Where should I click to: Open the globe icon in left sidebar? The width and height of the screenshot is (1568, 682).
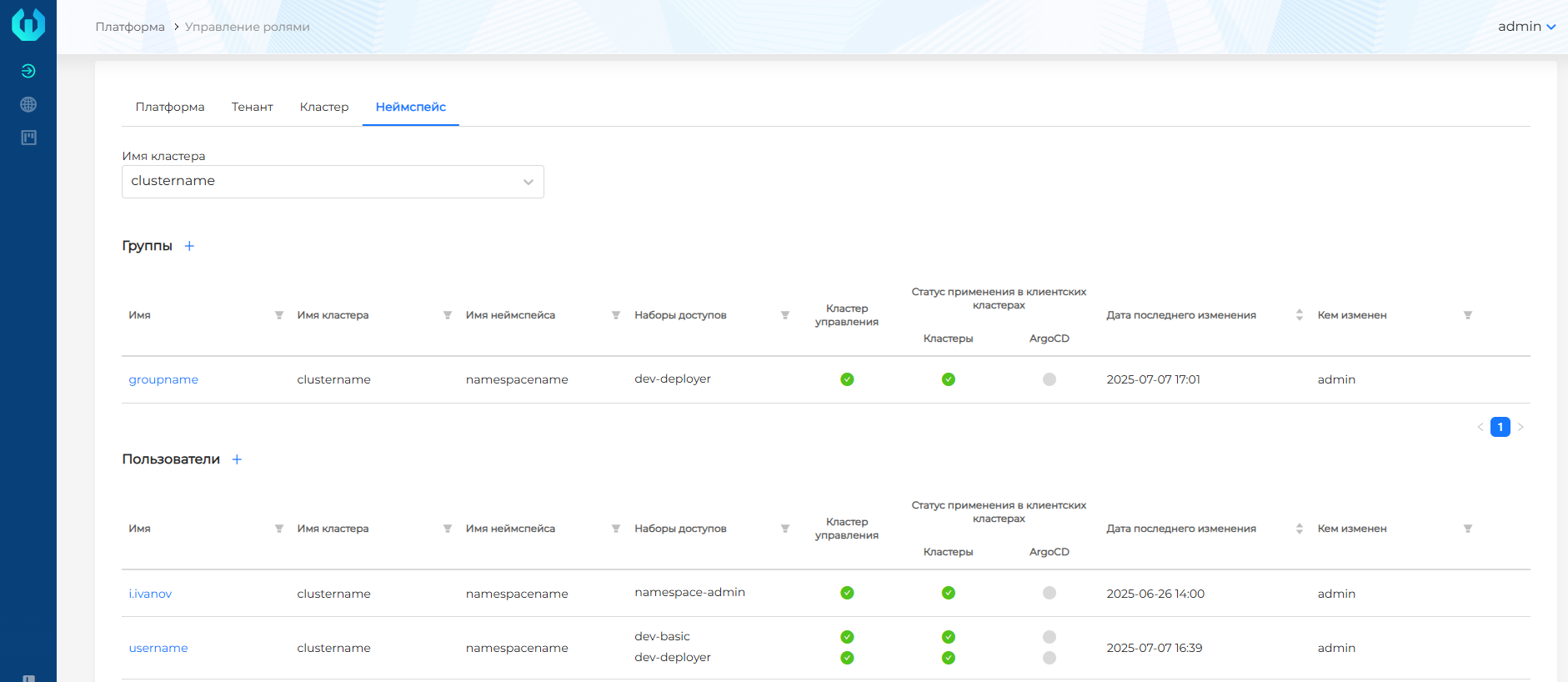point(28,104)
